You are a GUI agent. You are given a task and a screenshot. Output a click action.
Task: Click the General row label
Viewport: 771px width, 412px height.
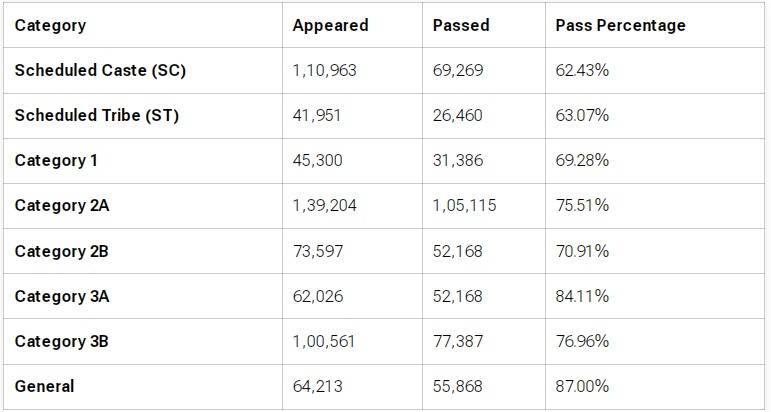click(44, 386)
